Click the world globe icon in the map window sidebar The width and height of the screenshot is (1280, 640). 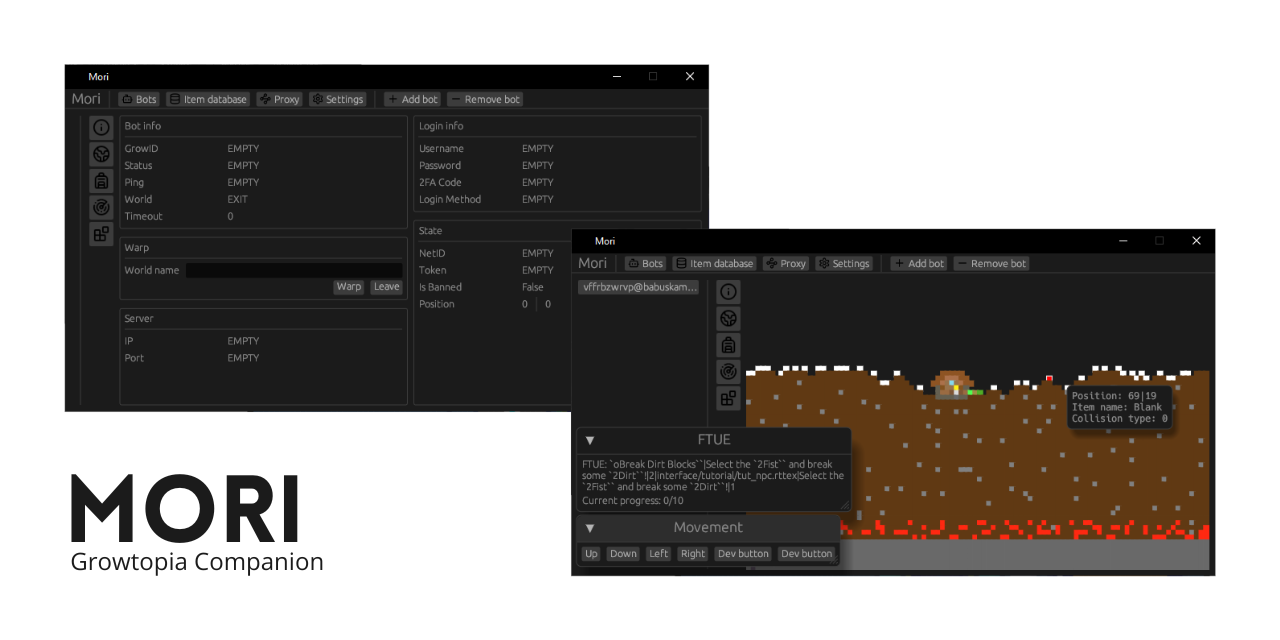(729, 318)
